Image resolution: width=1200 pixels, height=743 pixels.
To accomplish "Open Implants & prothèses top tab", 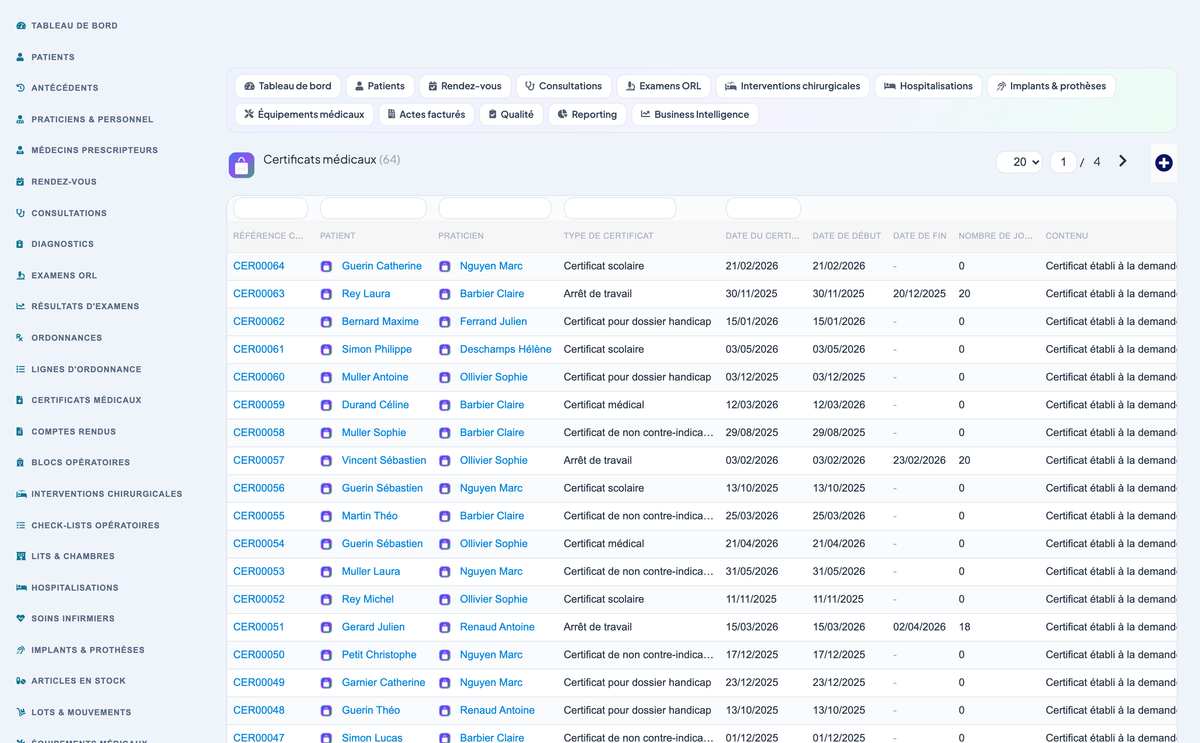I will point(1051,86).
